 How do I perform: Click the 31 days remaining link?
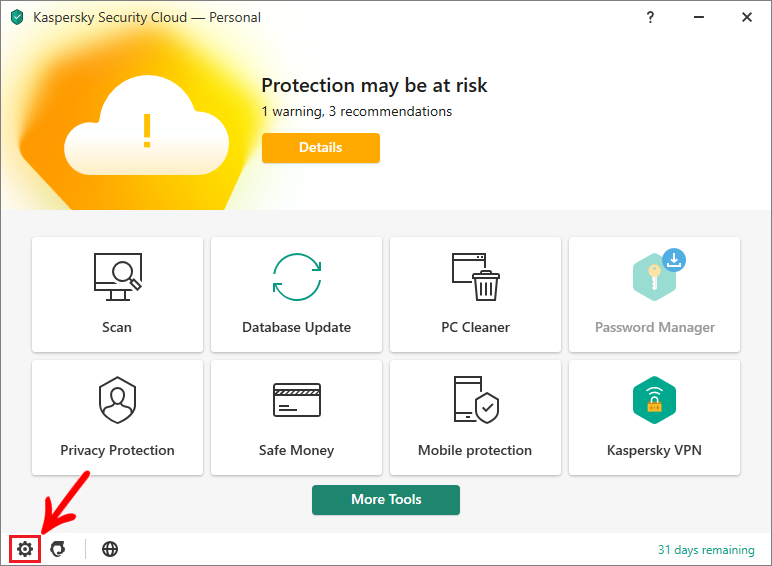pos(706,550)
